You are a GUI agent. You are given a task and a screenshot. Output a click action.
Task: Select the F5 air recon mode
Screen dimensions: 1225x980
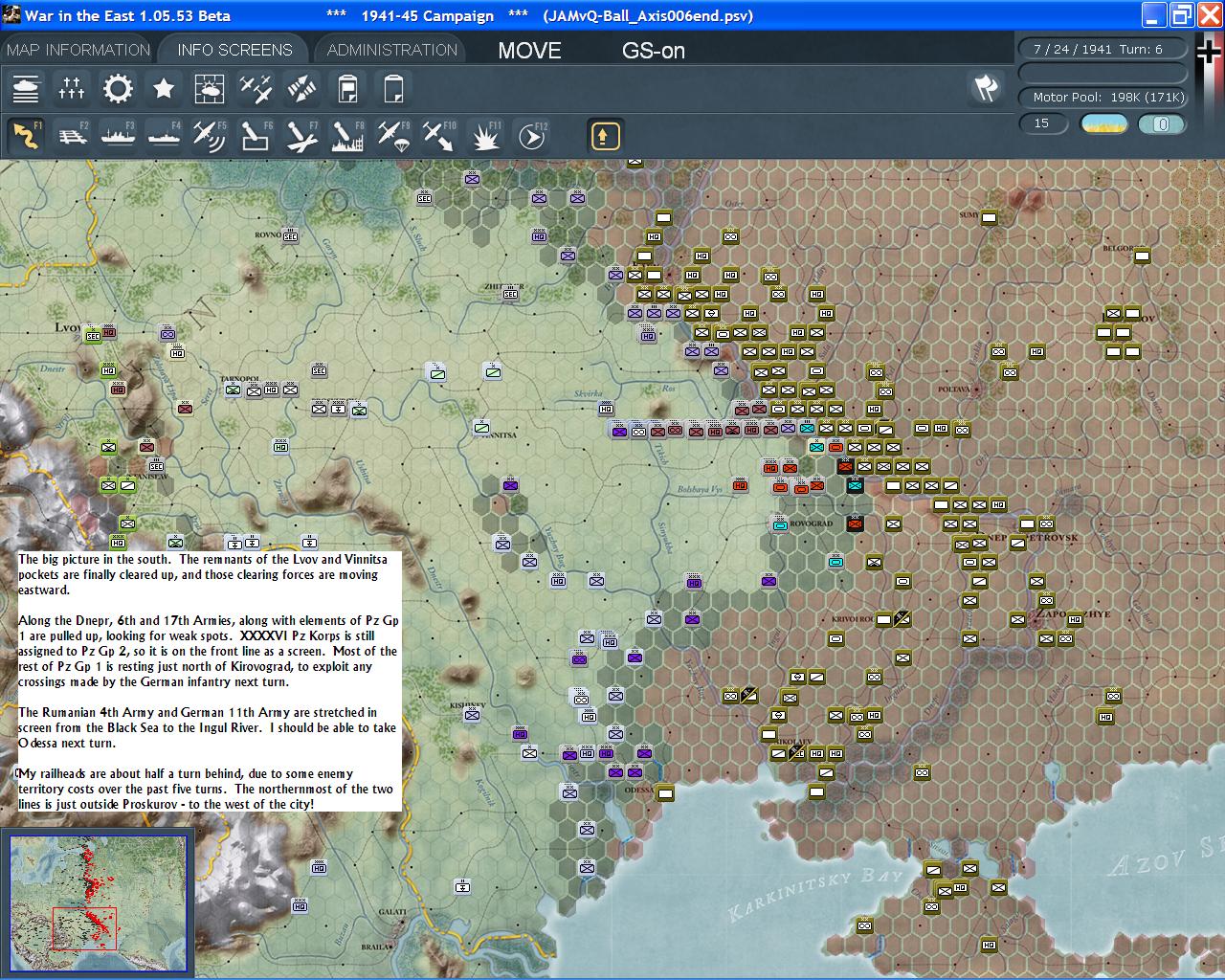pyautogui.click(x=210, y=136)
